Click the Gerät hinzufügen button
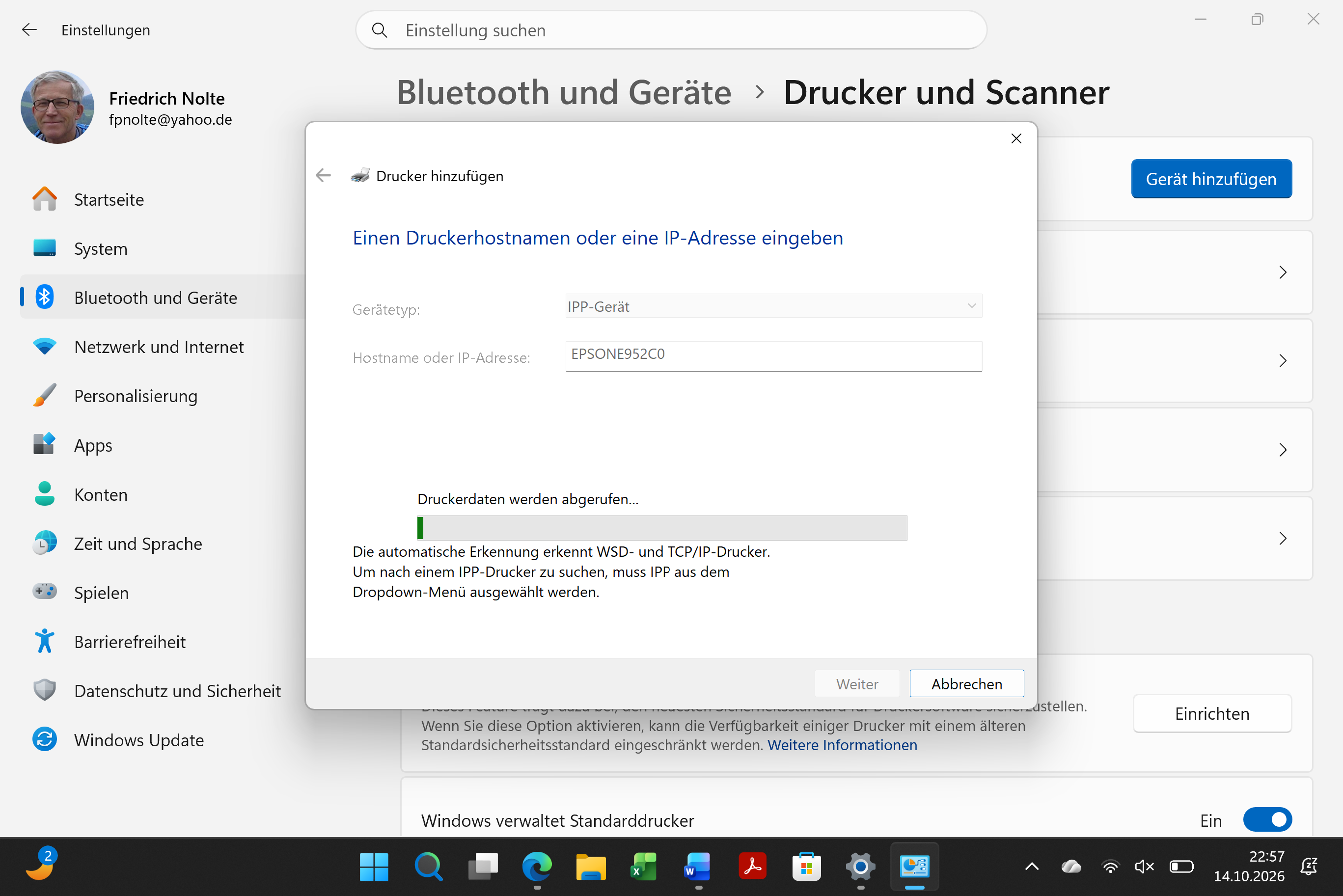 1211,179
